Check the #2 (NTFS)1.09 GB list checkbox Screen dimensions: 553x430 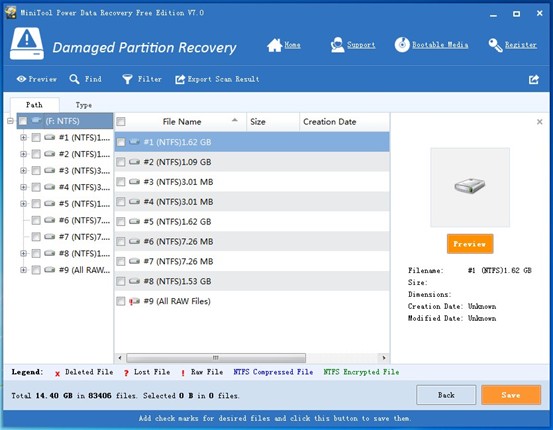pos(121,162)
